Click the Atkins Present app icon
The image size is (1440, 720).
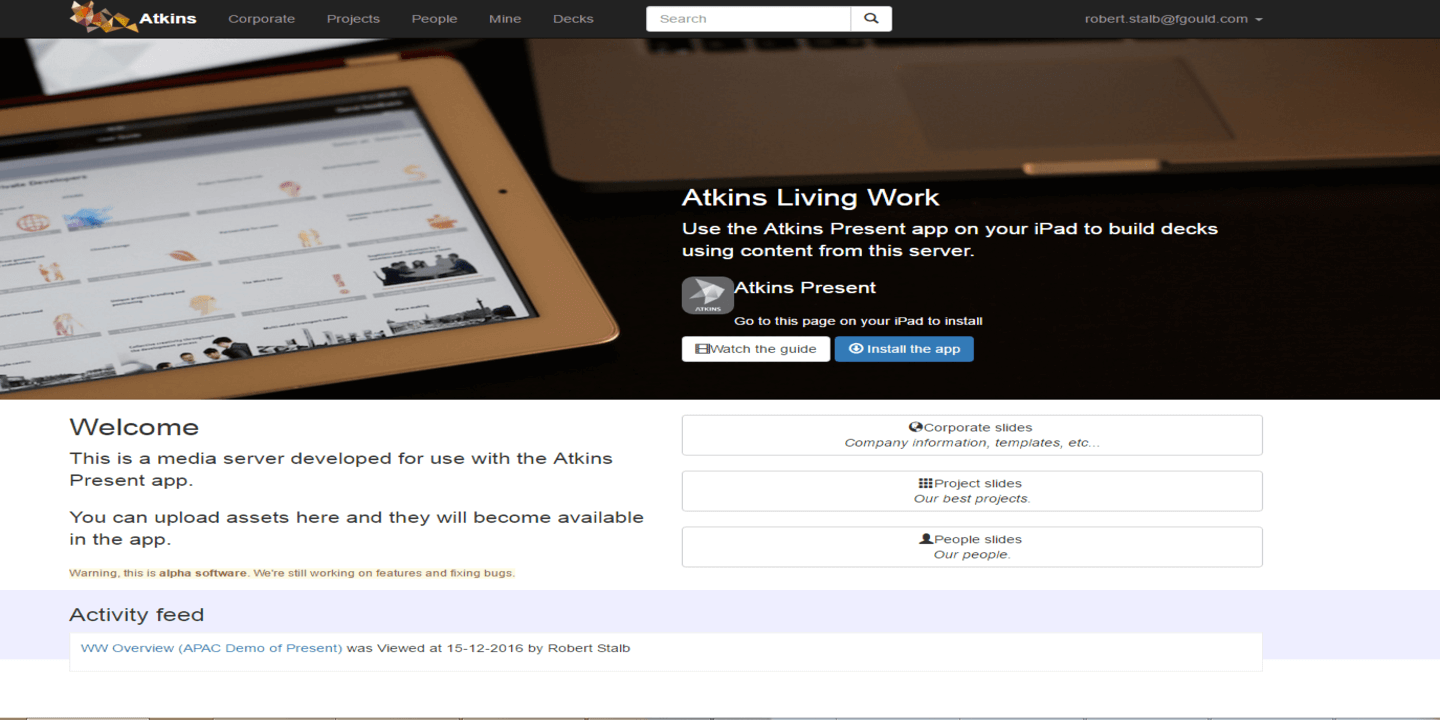pos(708,296)
